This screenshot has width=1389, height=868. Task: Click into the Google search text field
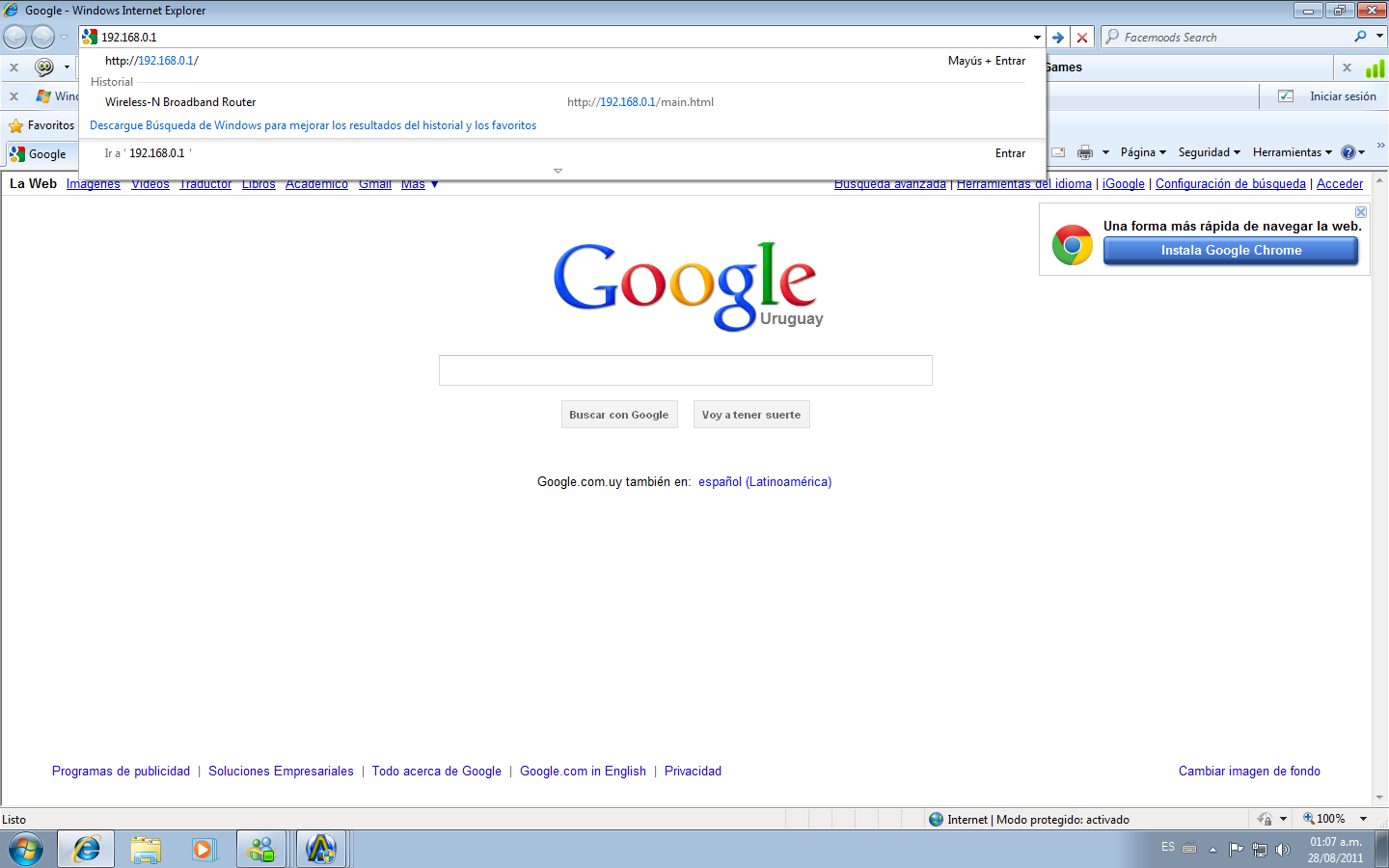click(x=686, y=370)
